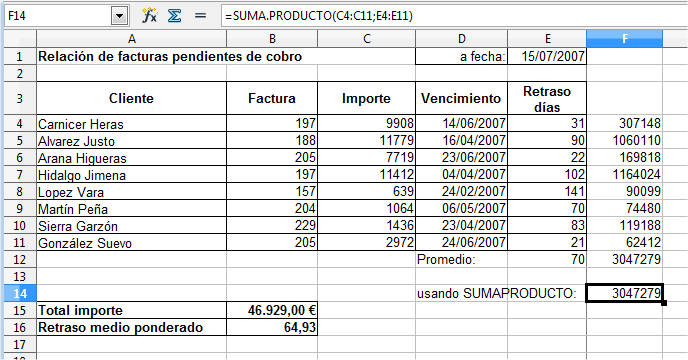Select the 'Alvarez Justo' cell
This screenshot has width=688, height=360.
click(132, 140)
